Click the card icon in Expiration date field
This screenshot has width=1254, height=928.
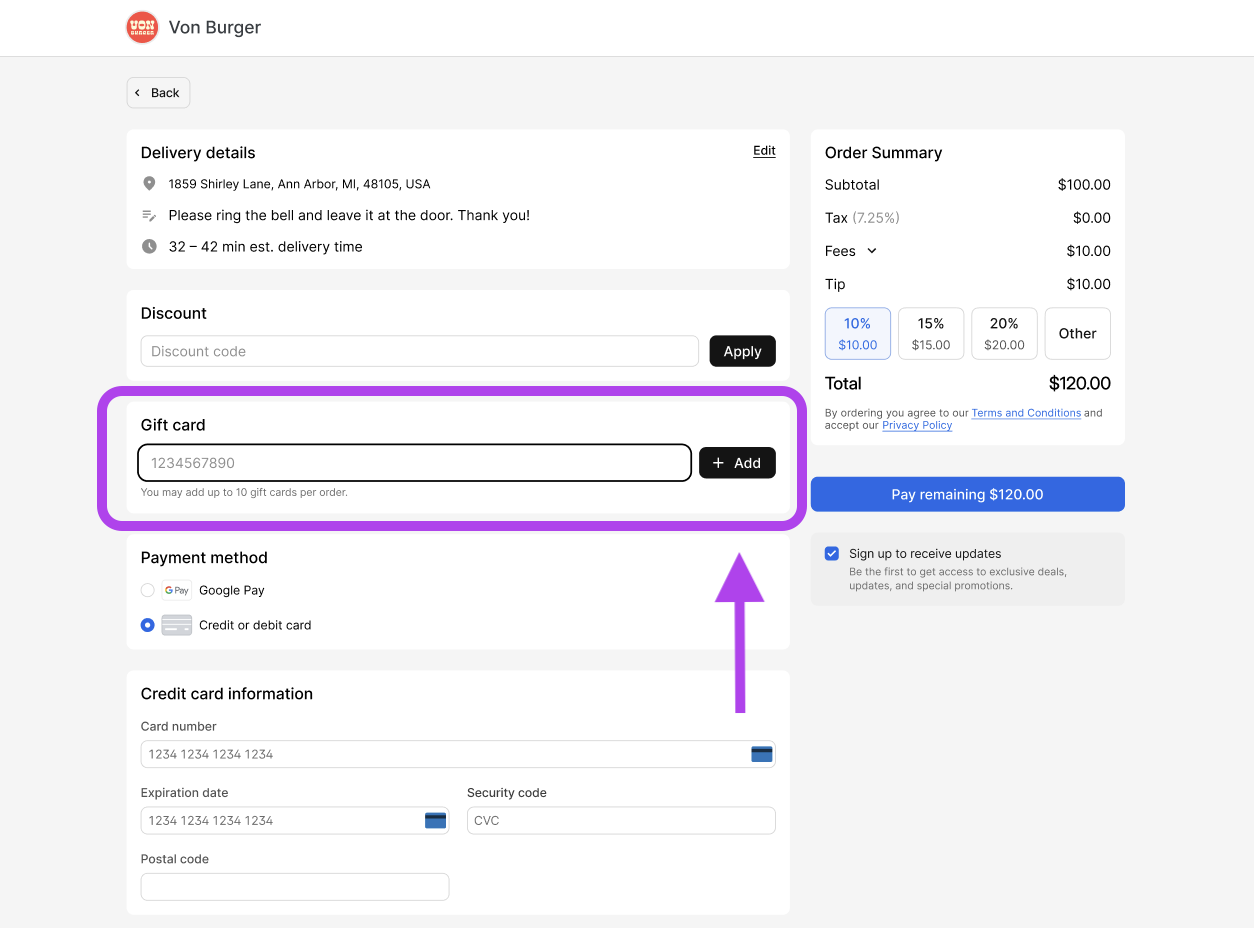[x=435, y=820]
